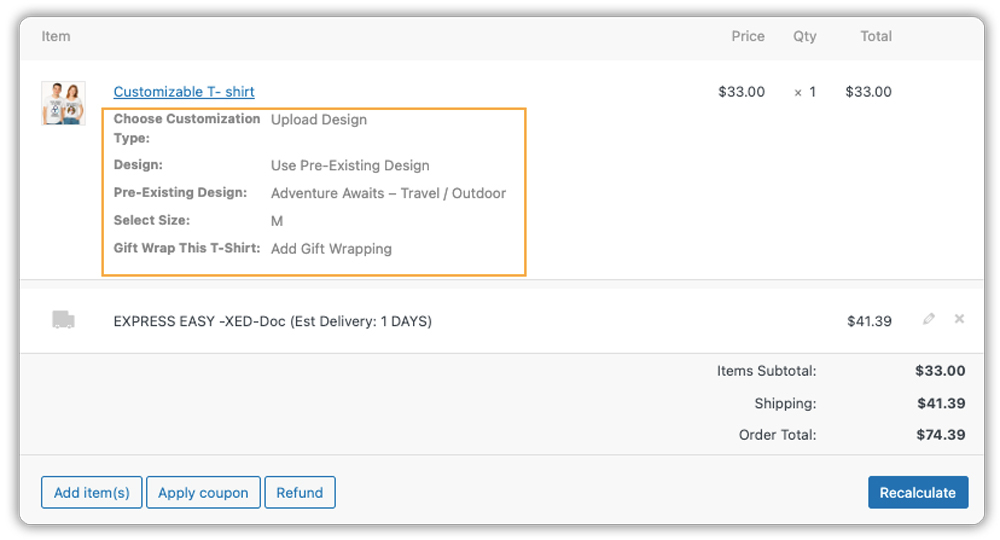Click the Upload Design value
The width and height of the screenshot is (1000, 540).
319,120
